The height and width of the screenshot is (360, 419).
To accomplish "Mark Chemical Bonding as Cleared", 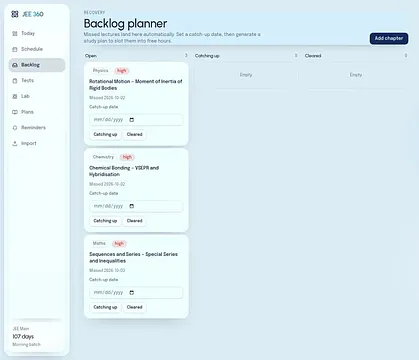I will (134, 221).
